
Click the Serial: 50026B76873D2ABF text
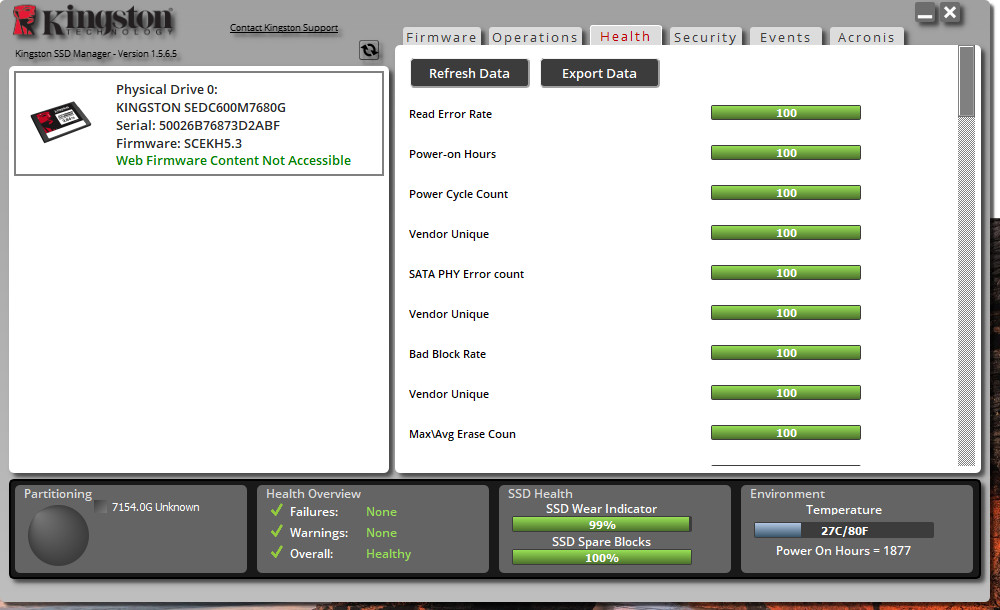[198, 125]
